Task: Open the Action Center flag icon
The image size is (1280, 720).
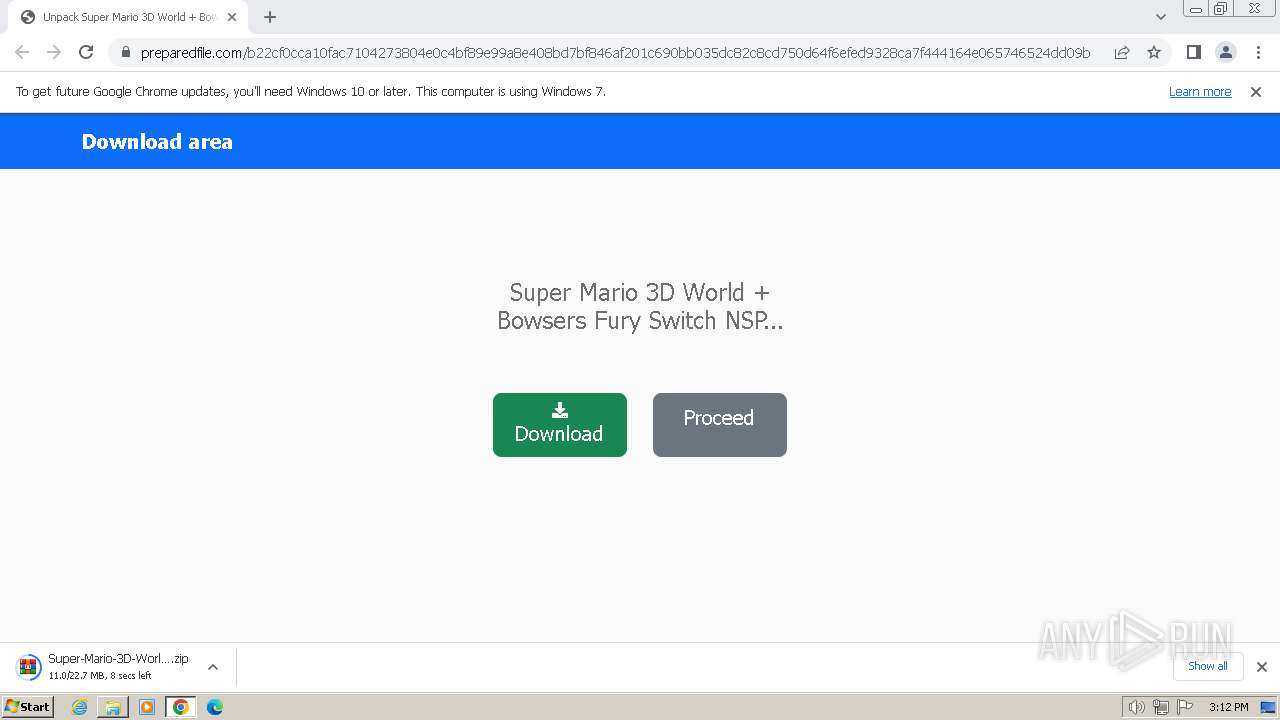Action: click(1184, 707)
